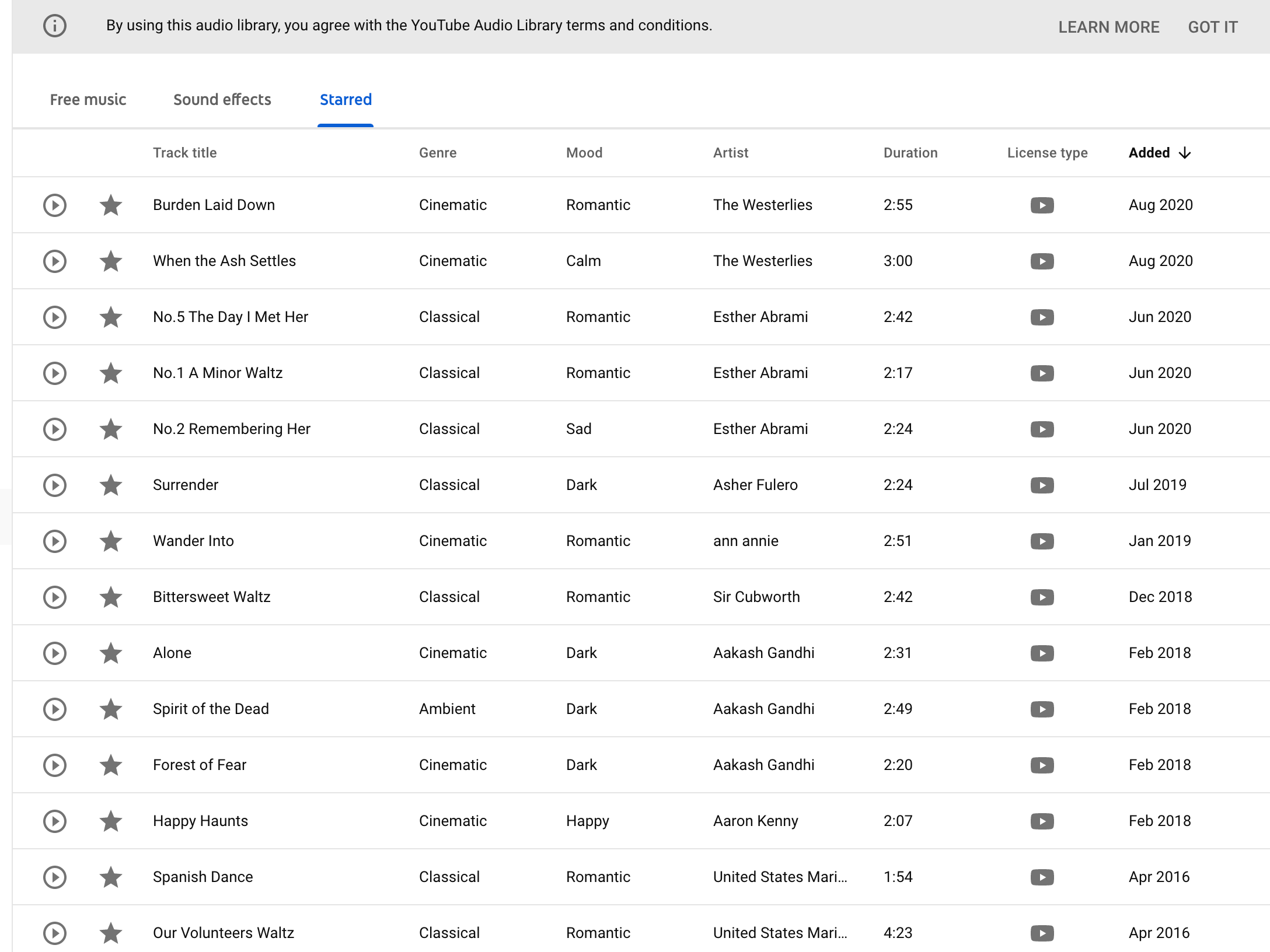Play Spanish Dance
This screenshot has height=952, width=1270.
pos(55,877)
